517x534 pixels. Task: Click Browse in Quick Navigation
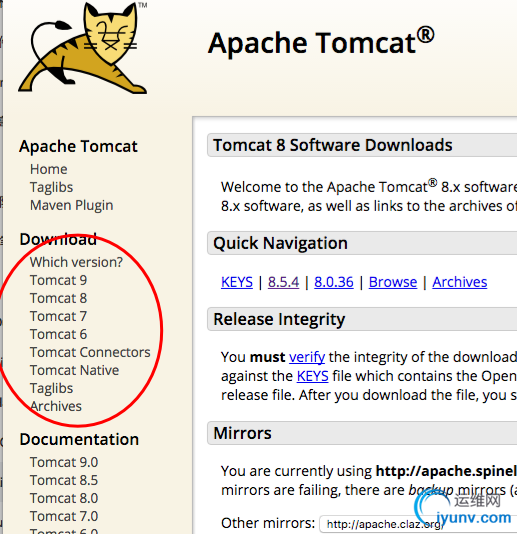[x=393, y=282]
